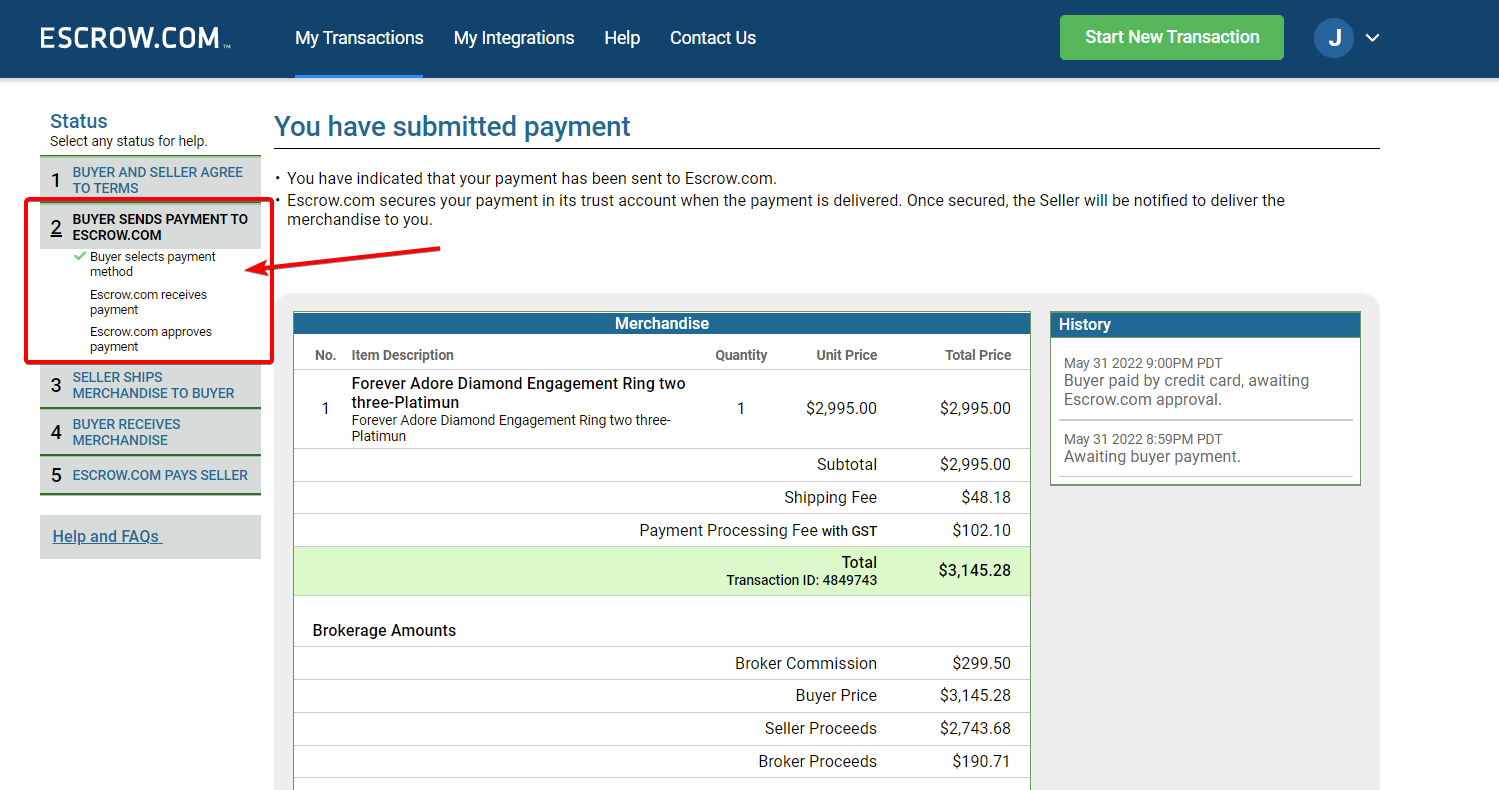Click history entry 'Buyer paid by credit card'
This screenshot has width=1499, height=790.
(x=1186, y=390)
